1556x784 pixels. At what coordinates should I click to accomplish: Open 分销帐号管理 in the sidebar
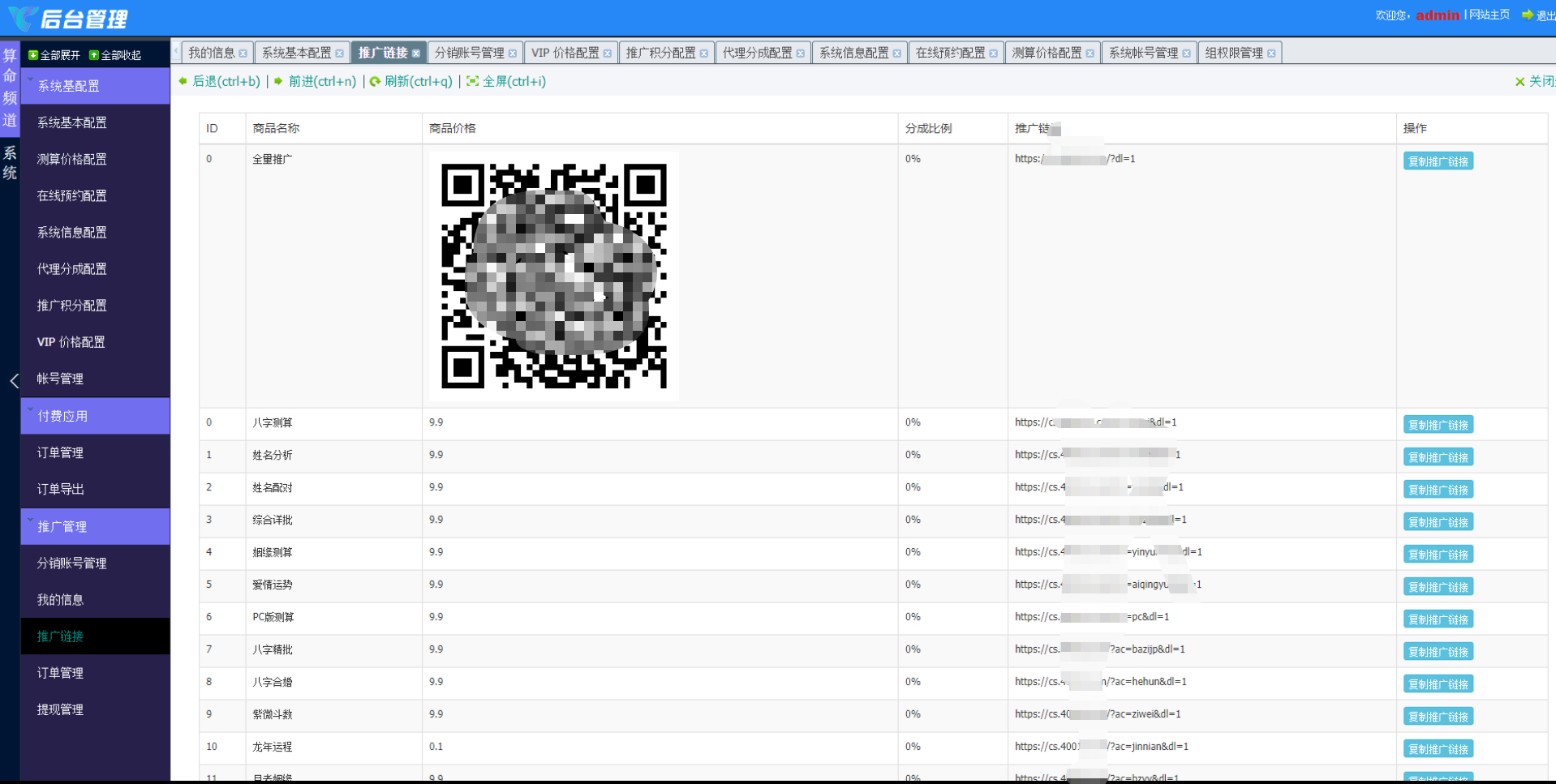95,563
